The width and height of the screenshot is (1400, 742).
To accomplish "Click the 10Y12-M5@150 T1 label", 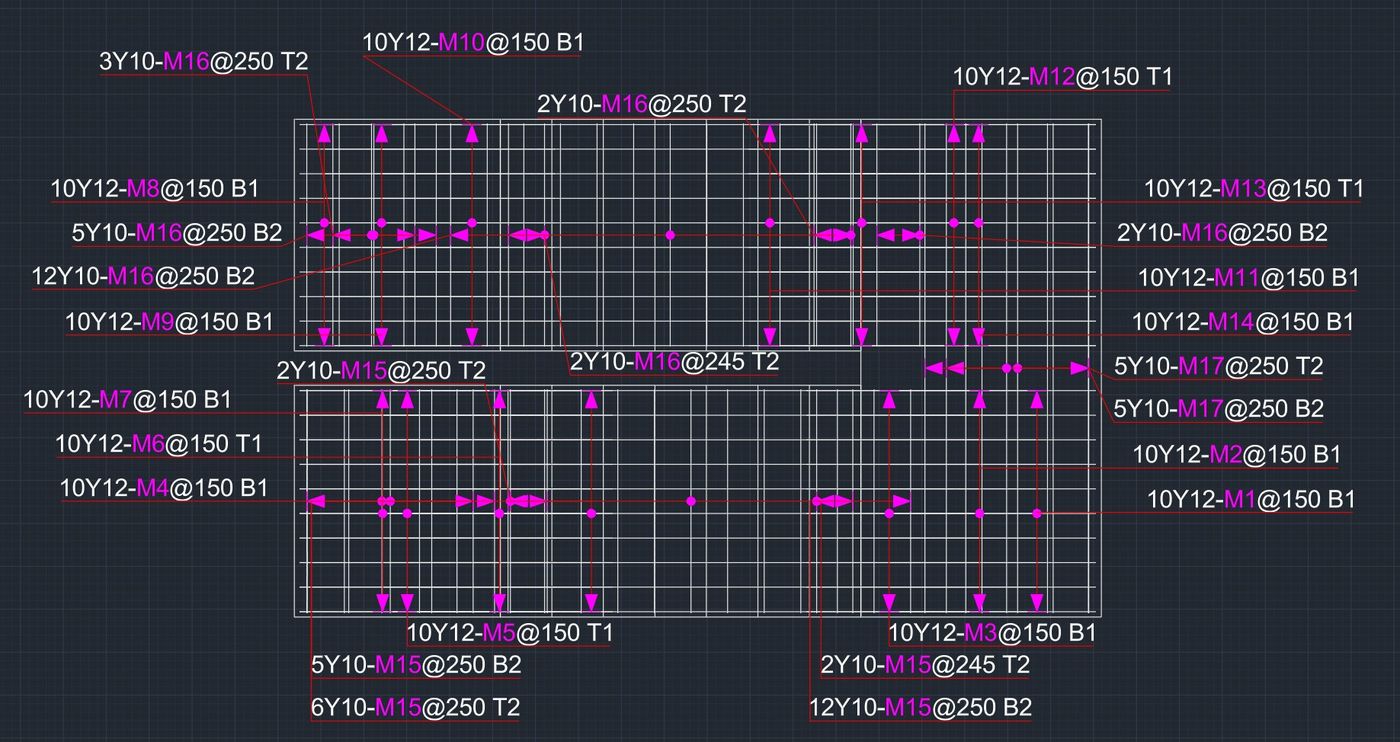I will (x=510, y=633).
